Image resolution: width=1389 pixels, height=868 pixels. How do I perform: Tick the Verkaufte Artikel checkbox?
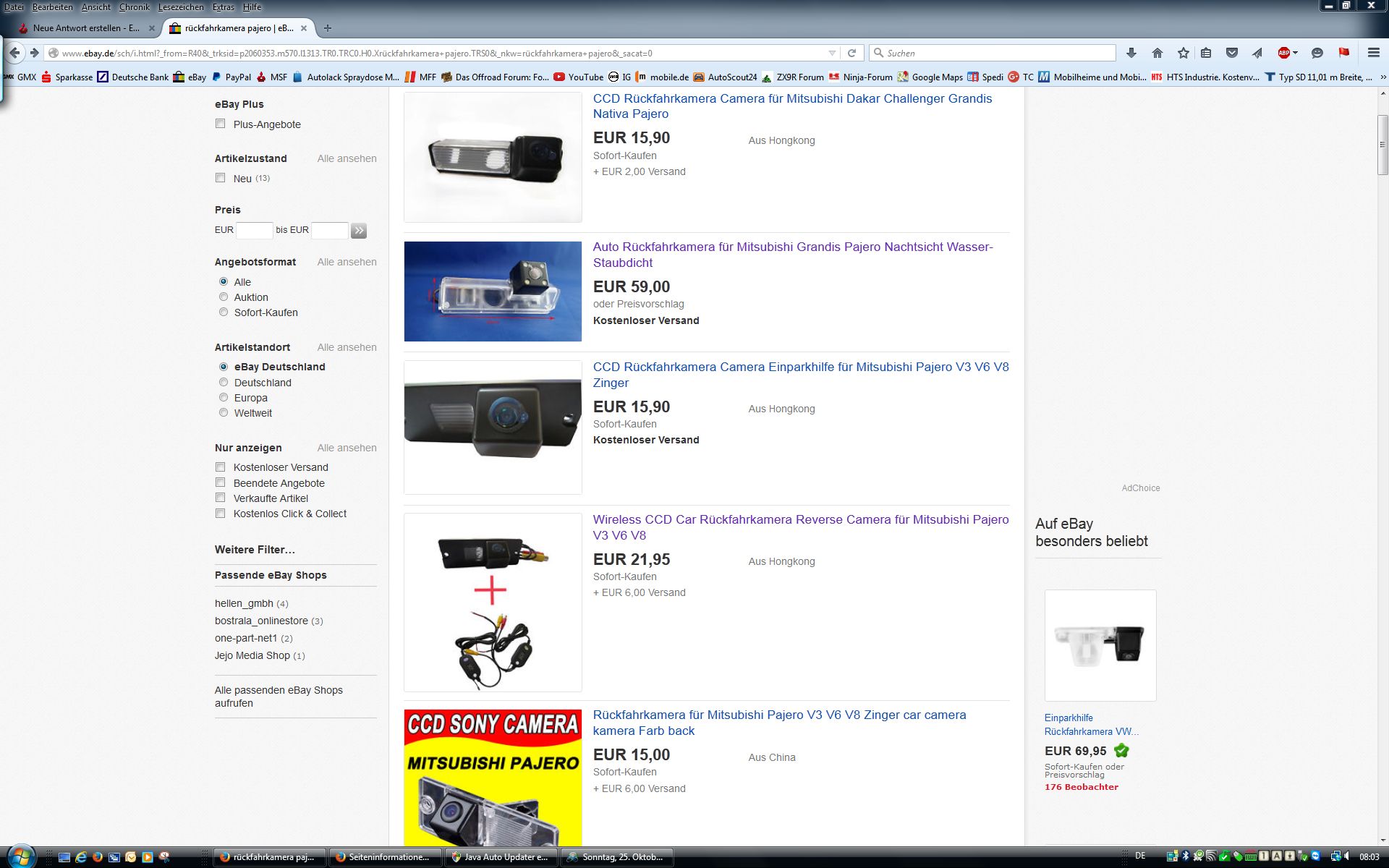click(221, 498)
